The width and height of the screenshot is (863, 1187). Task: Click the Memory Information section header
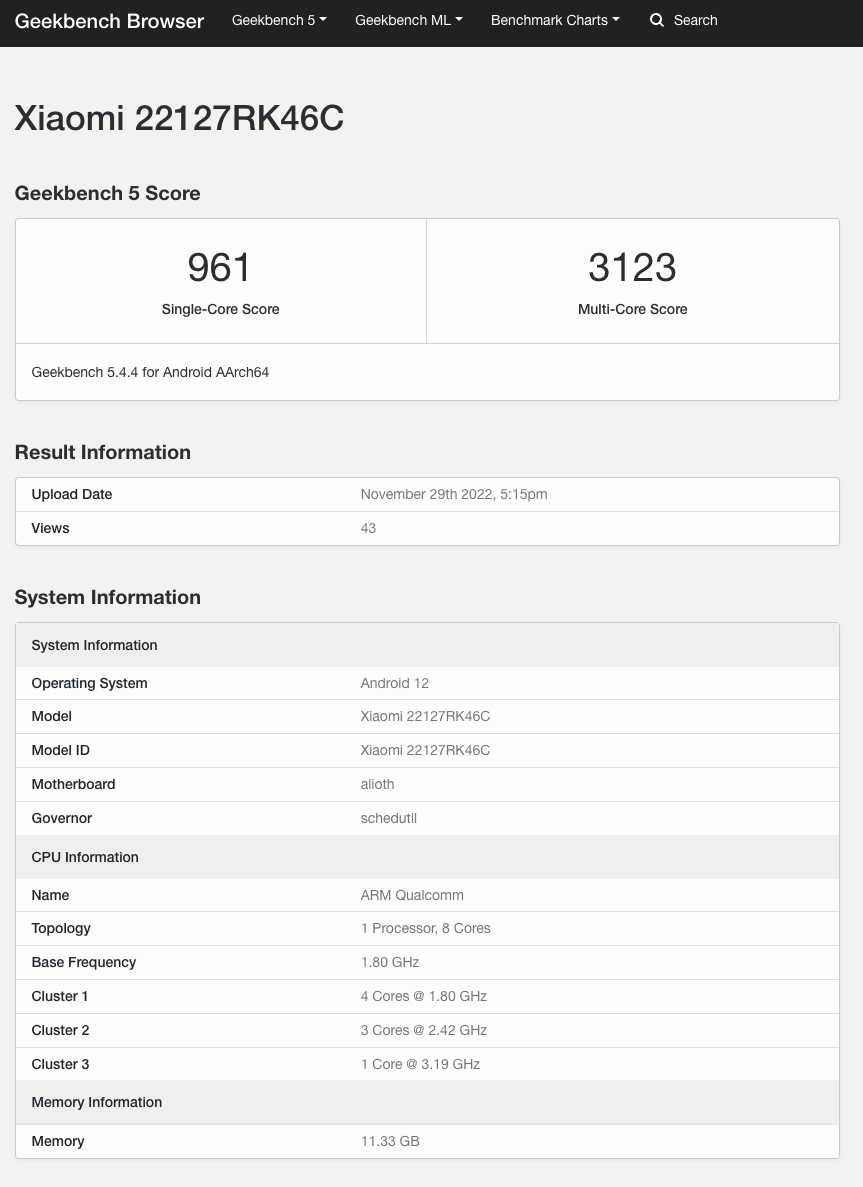(428, 1102)
